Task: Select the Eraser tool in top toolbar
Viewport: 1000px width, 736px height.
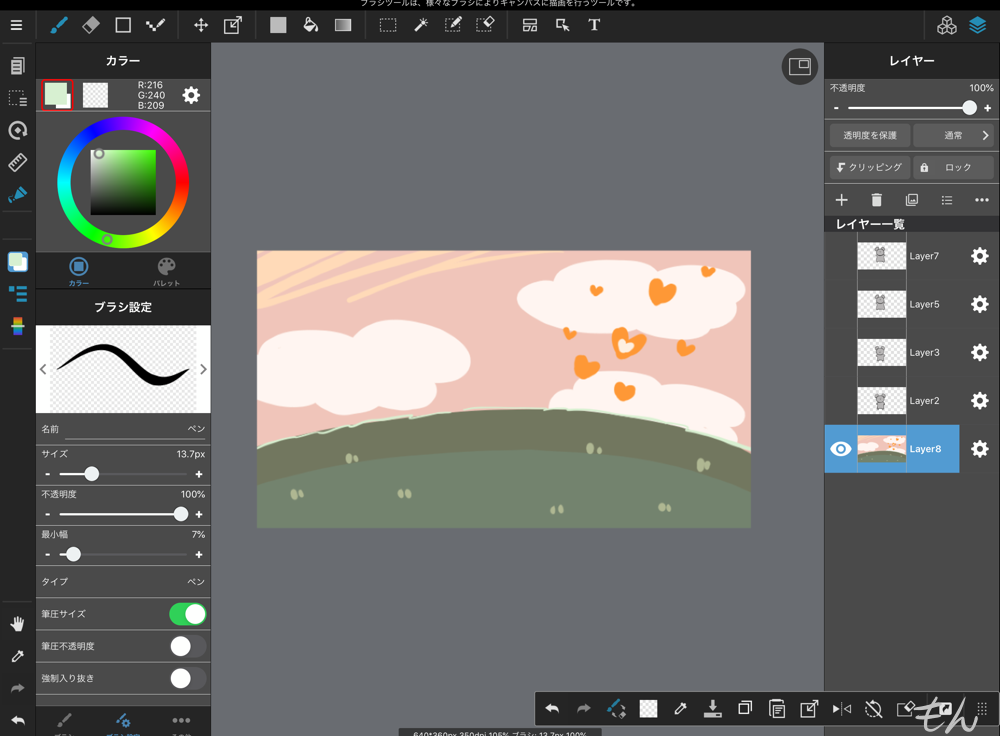Action: [90, 25]
